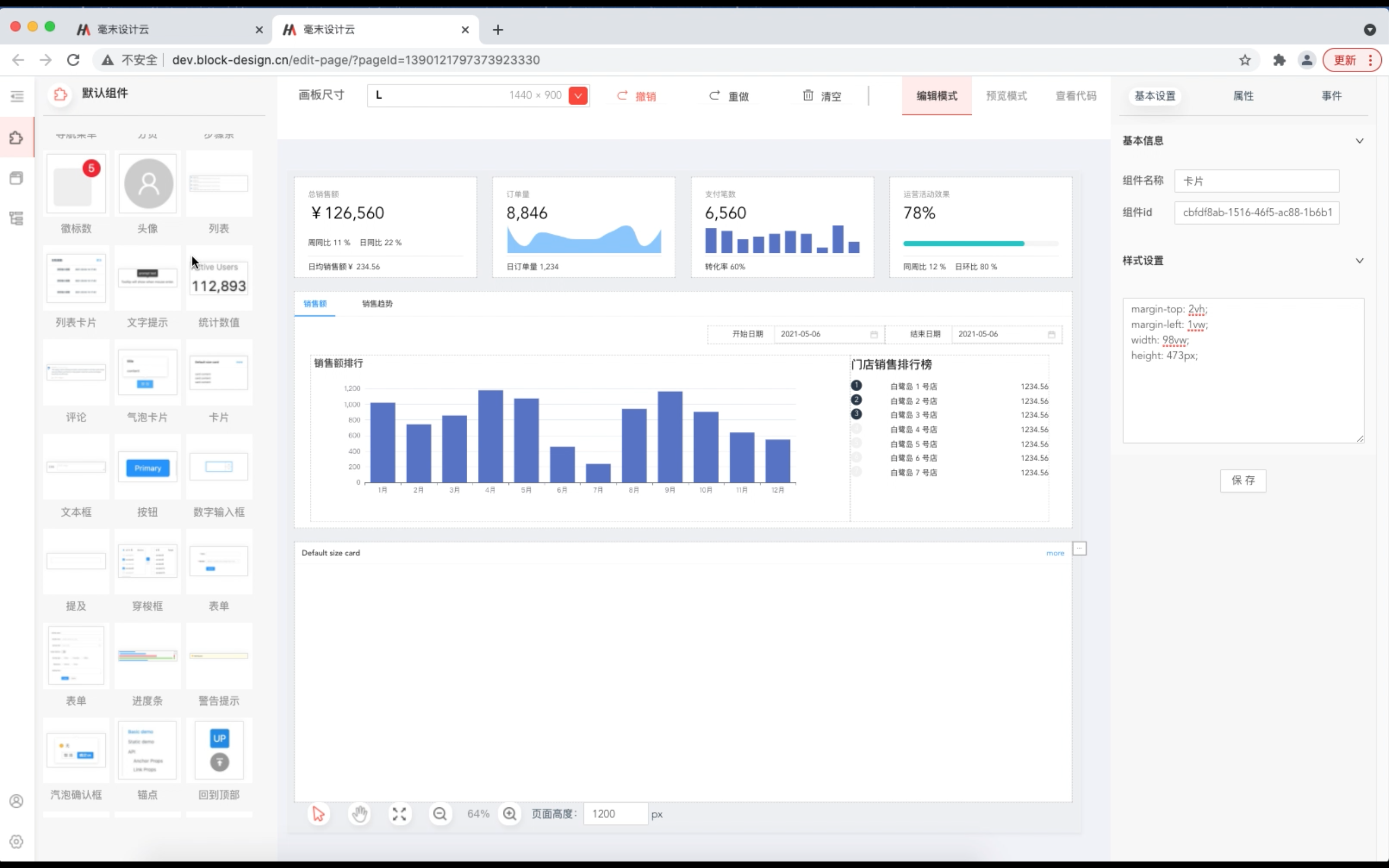Open the settings gear in sidebar
This screenshot has height=868, width=1389.
(x=17, y=841)
